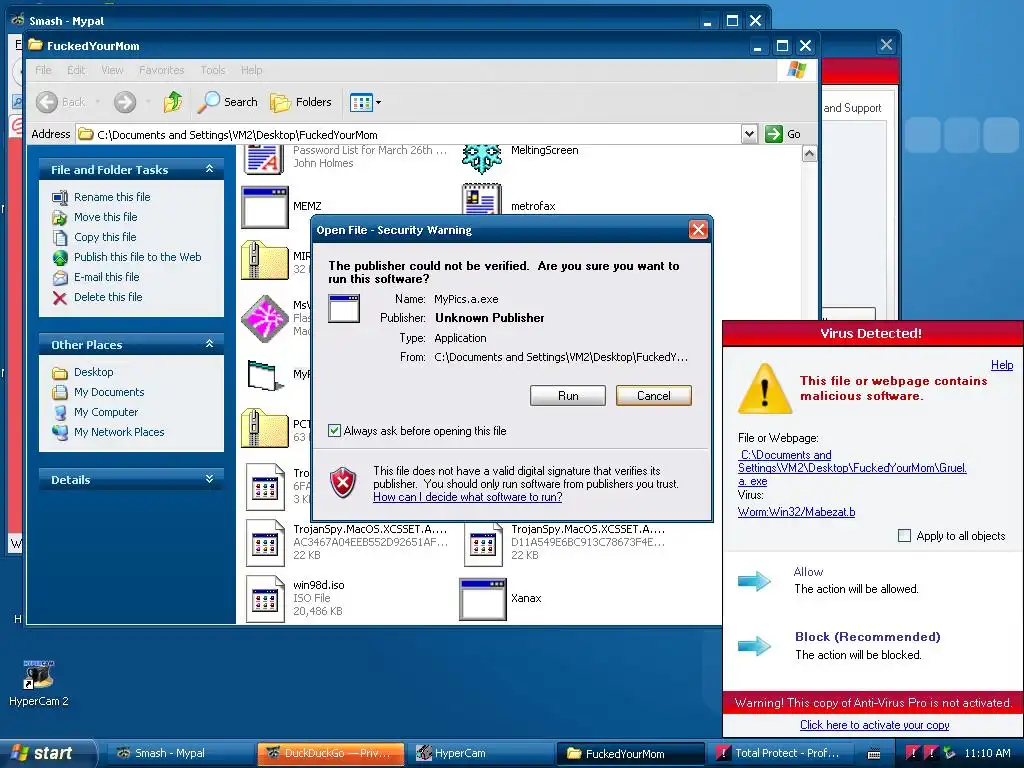The width and height of the screenshot is (1024, 768).
Task: Click the address path field
Action: pyautogui.click(x=409, y=135)
